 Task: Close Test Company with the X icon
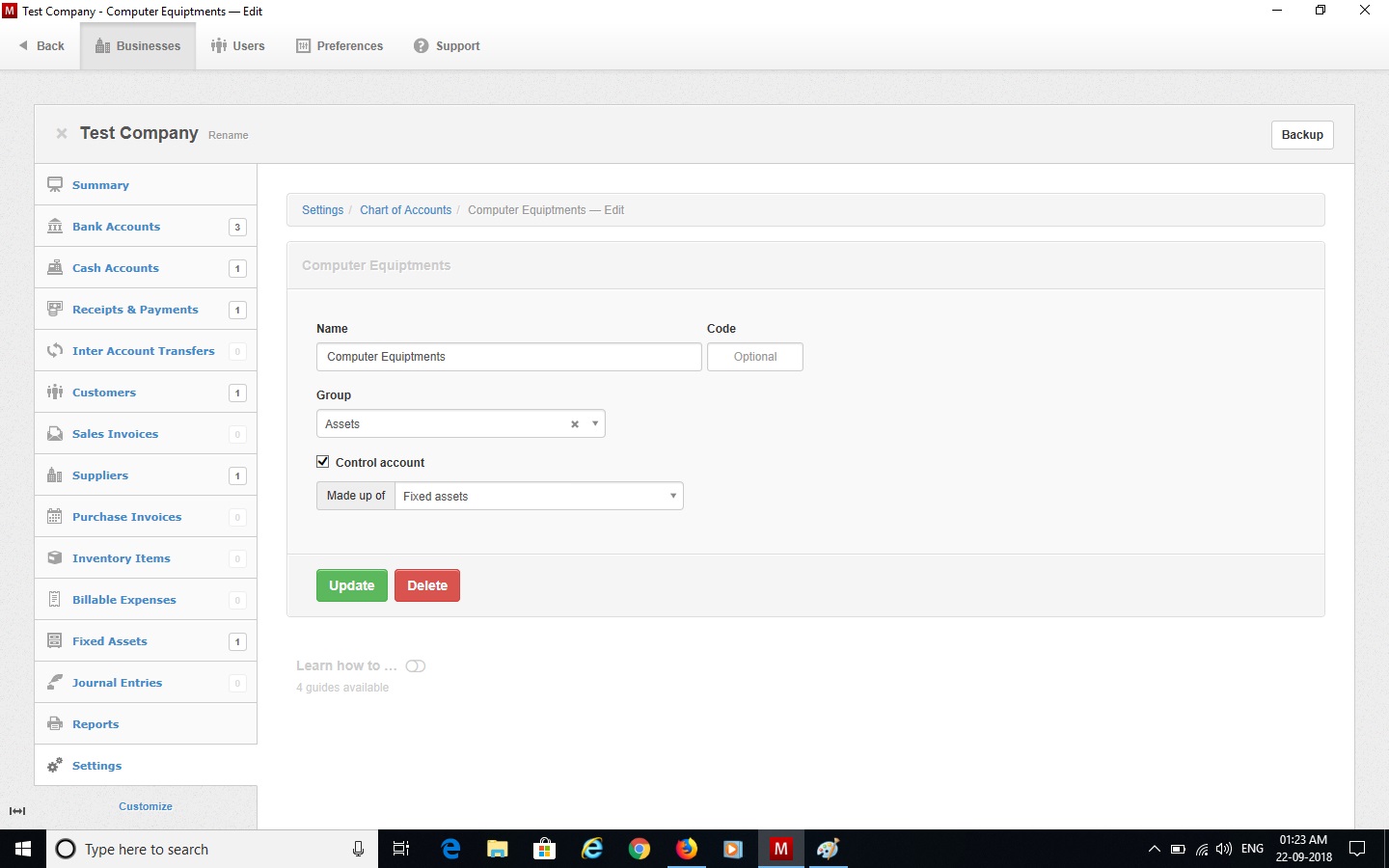pos(62,134)
